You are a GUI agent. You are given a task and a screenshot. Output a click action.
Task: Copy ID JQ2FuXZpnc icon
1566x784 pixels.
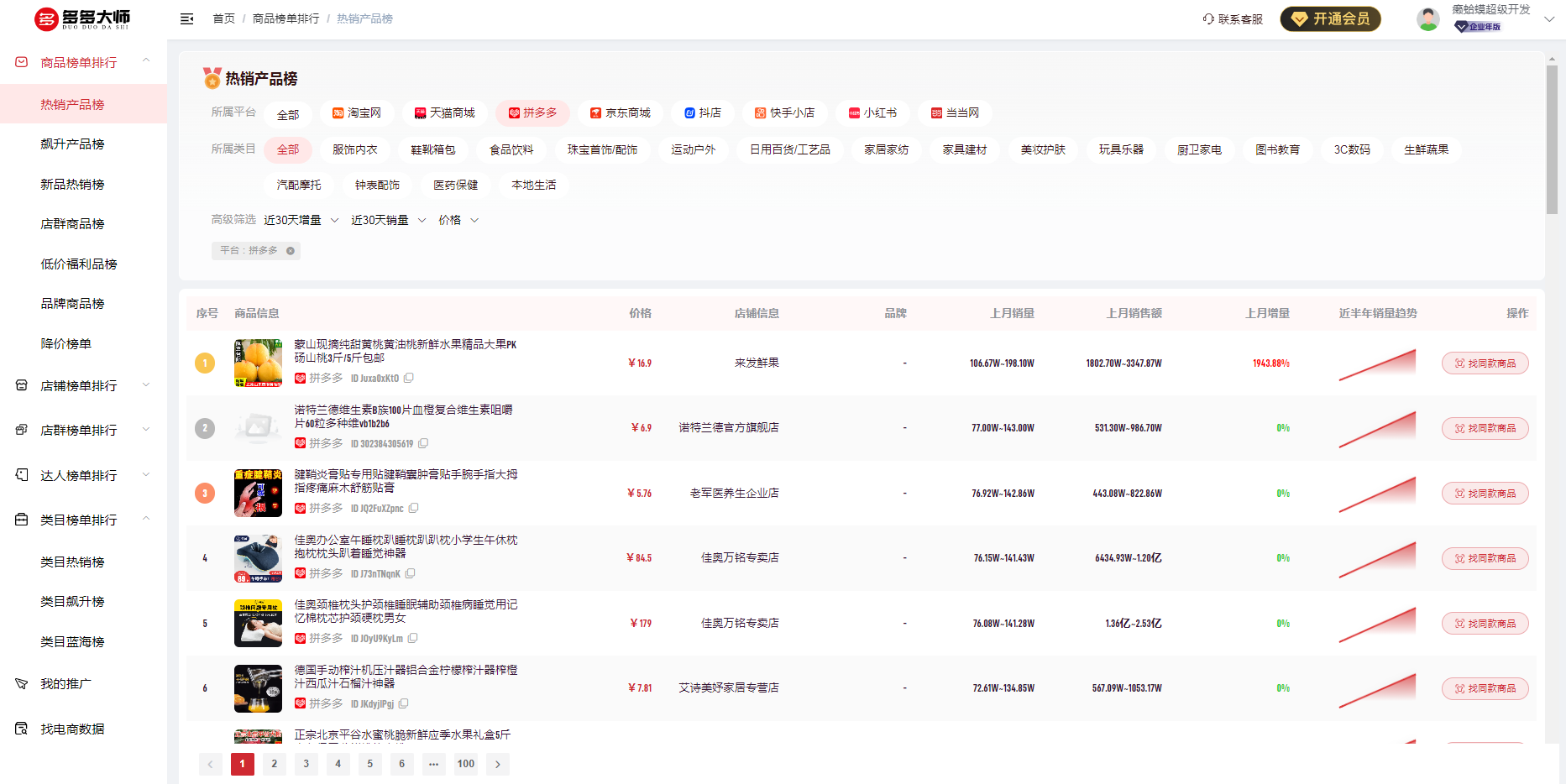414,509
